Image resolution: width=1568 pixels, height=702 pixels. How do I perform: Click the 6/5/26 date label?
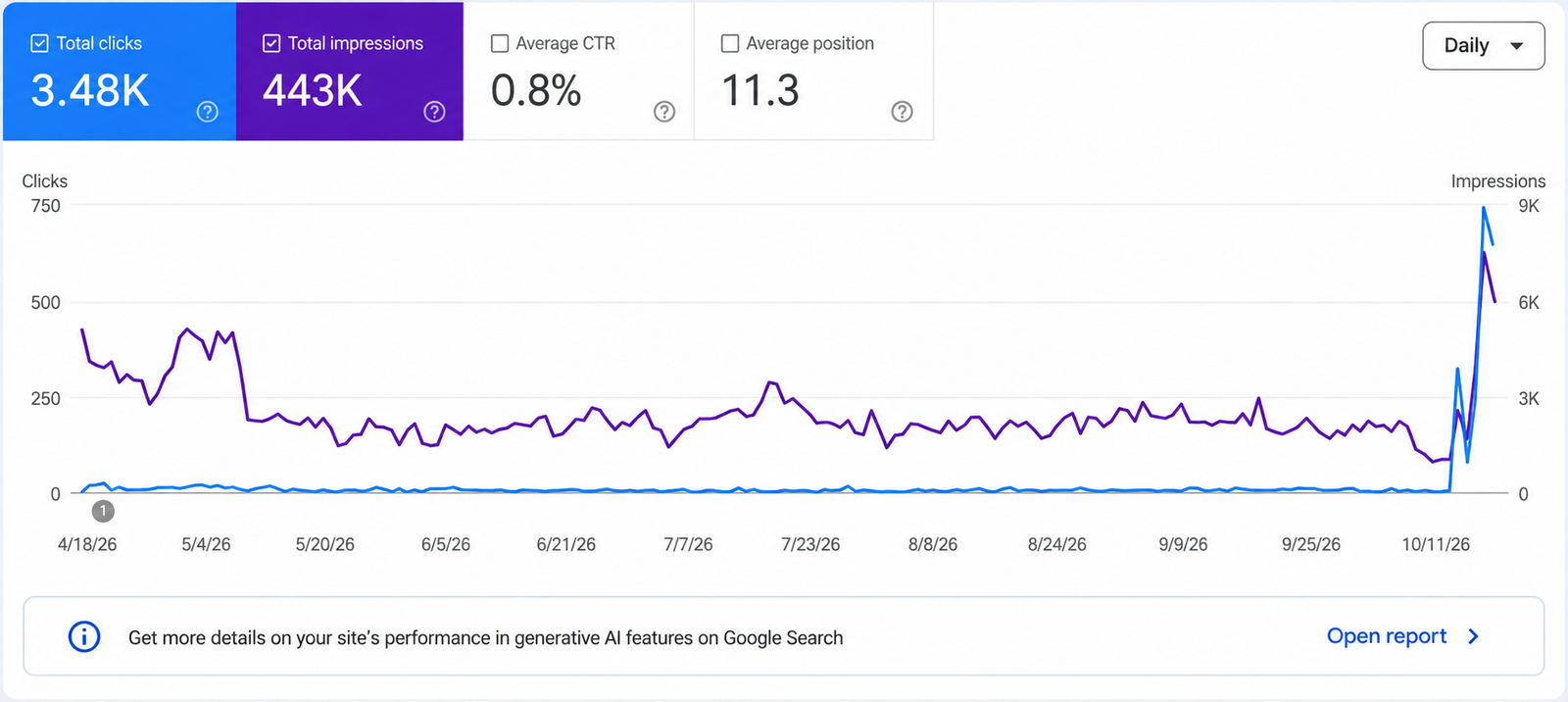point(446,544)
